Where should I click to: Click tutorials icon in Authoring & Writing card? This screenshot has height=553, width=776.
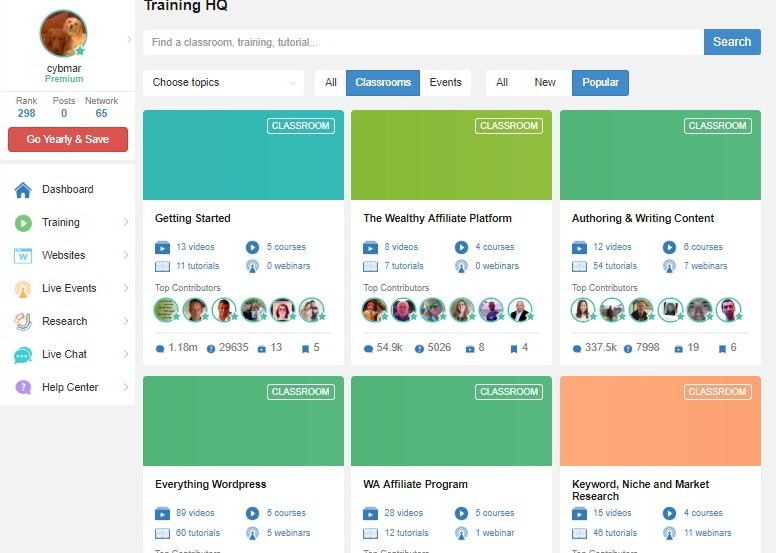(x=579, y=266)
